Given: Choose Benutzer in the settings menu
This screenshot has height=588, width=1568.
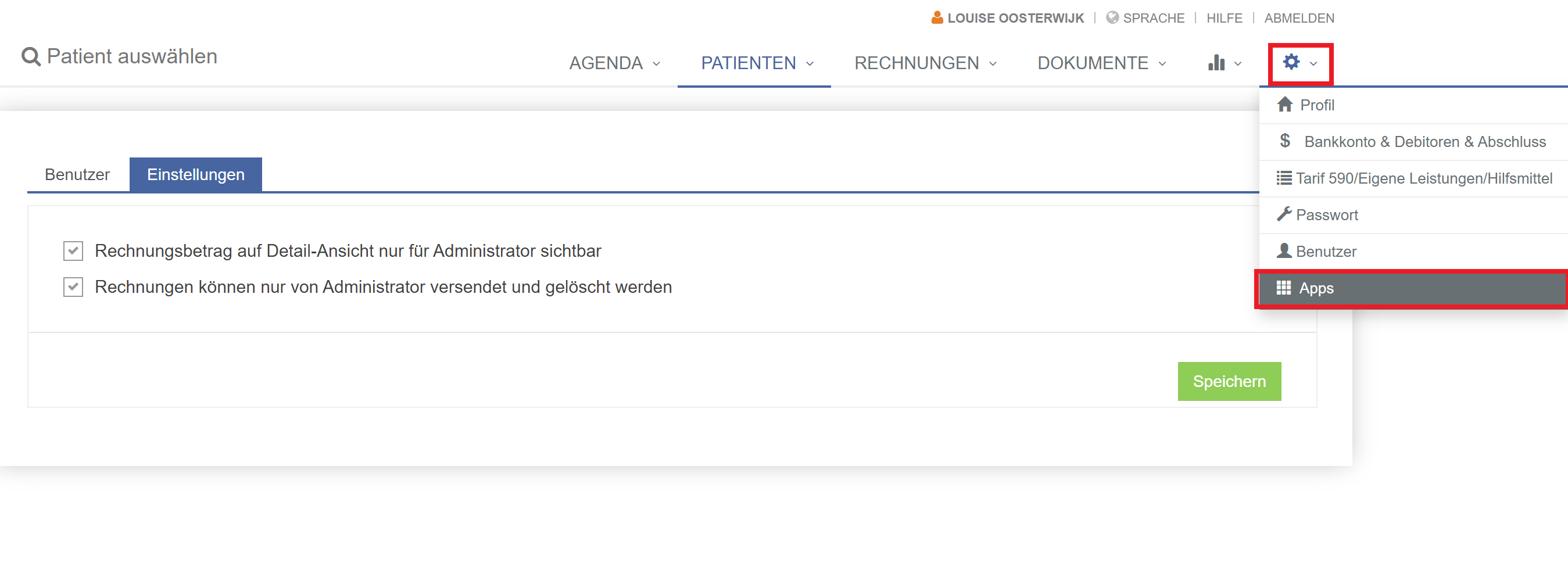Looking at the screenshot, I should [x=1413, y=252].
